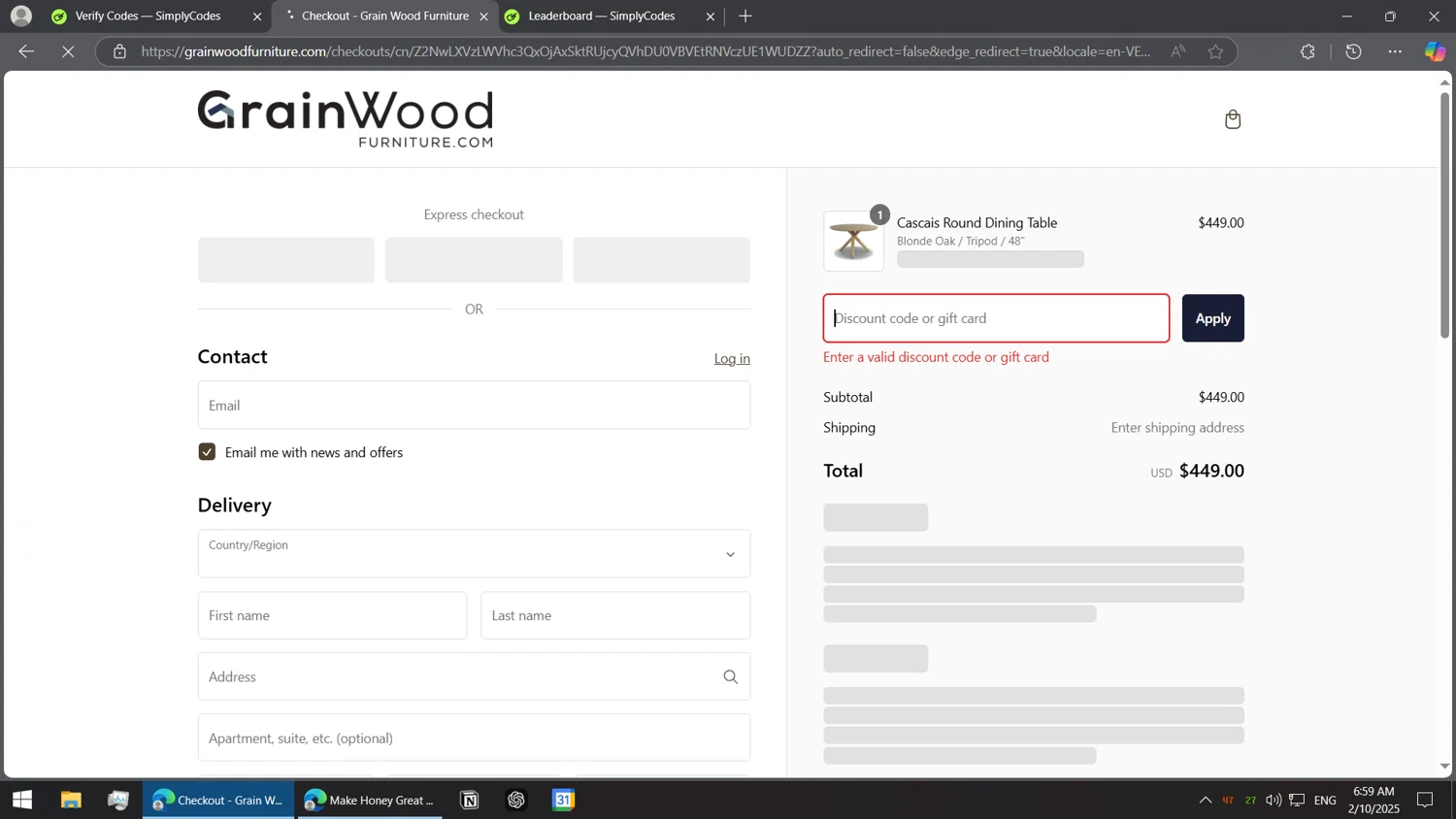This screenshot has height=819, width=1456.
Task: Click the browser back arrow
Action: (x=26, y=51)
